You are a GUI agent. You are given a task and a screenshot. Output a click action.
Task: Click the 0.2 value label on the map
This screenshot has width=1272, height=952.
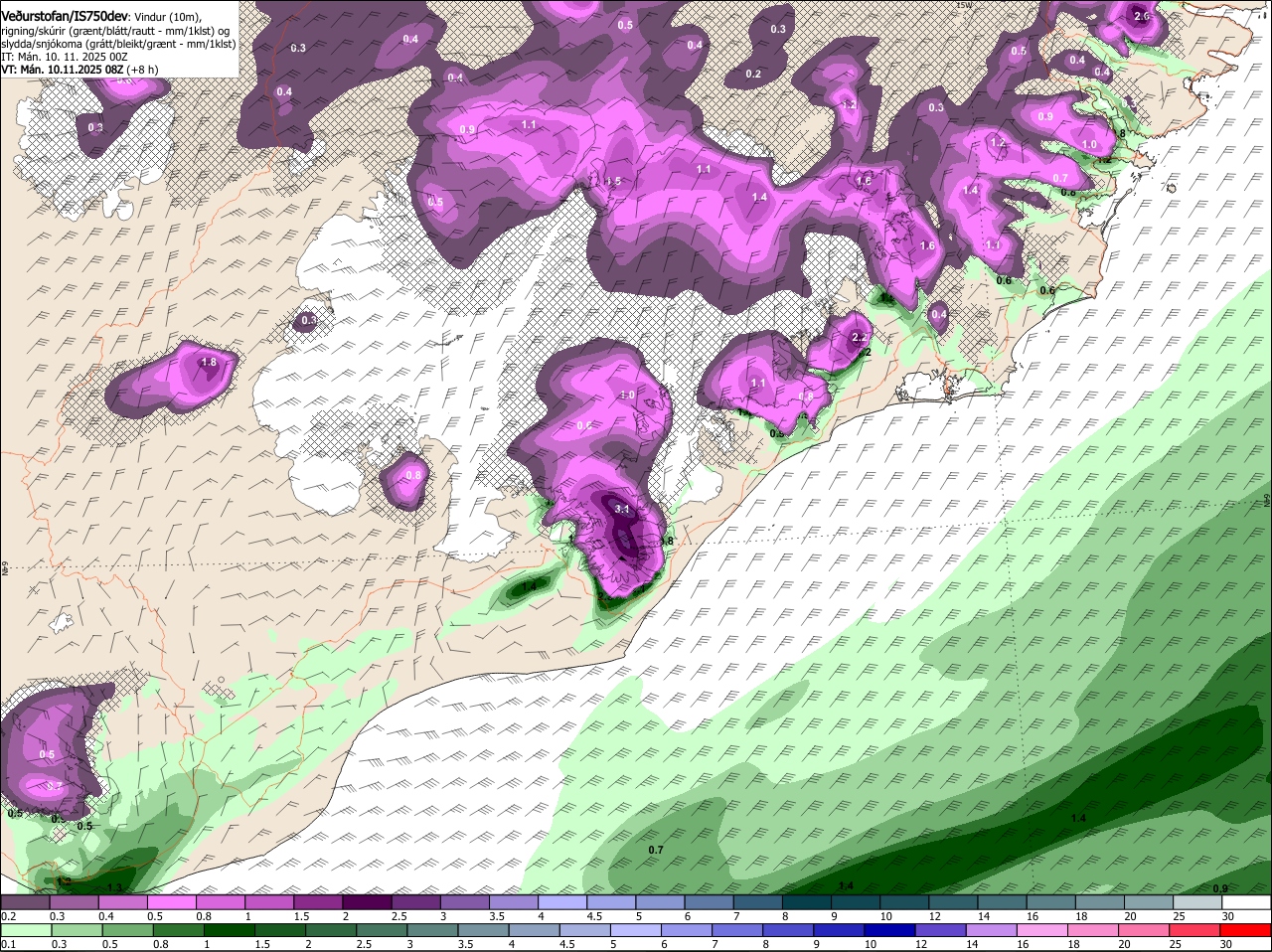point(753,75)
